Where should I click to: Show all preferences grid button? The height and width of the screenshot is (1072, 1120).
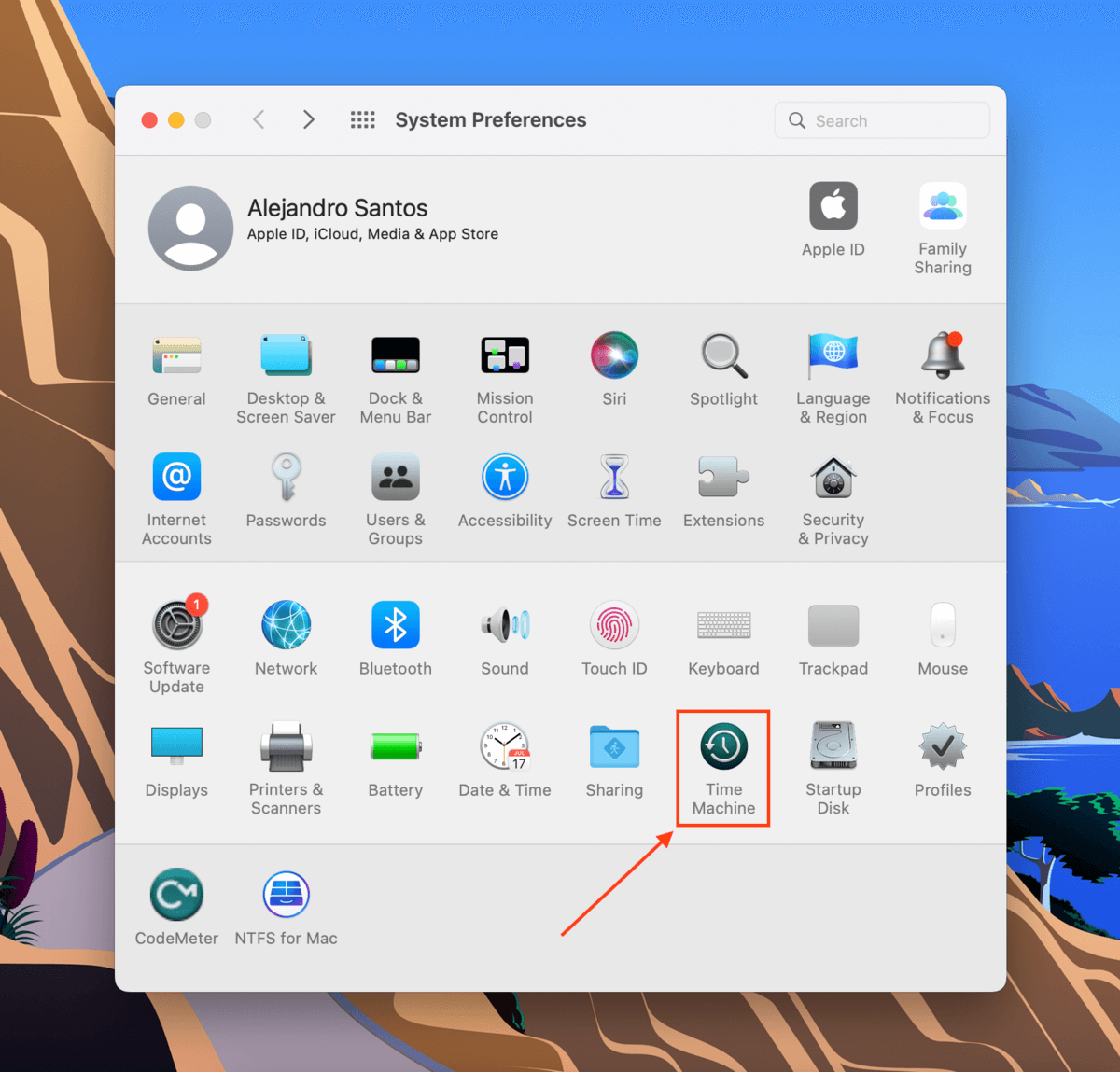click(362, 119)
